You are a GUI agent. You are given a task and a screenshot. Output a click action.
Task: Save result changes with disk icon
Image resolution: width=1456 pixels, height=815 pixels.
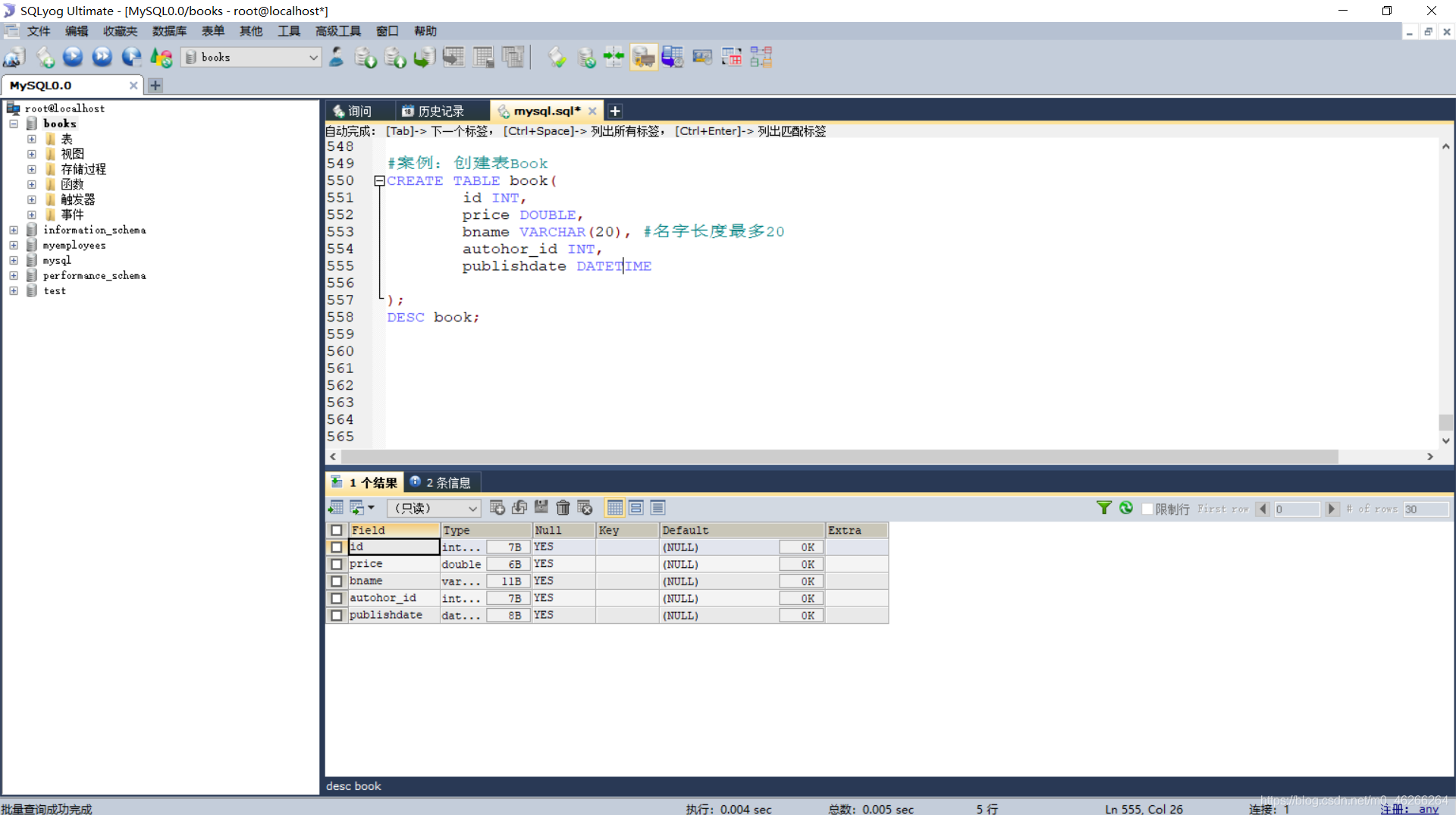541,508
